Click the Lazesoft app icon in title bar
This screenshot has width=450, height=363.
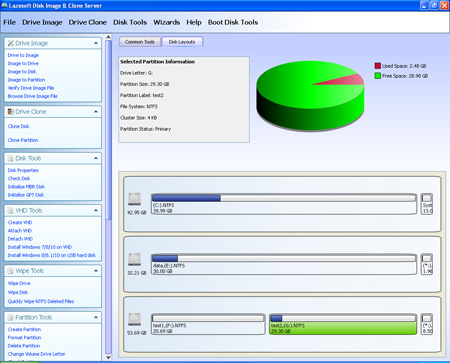[4, 5]
